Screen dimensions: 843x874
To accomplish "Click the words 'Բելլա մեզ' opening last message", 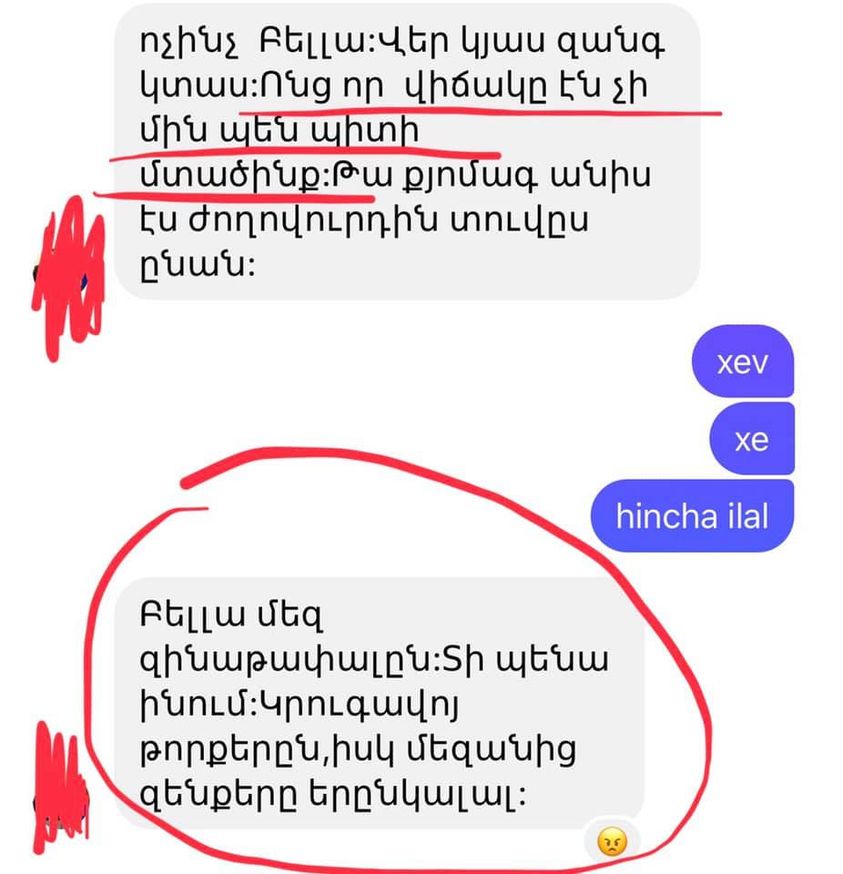I will click(x=231, y=615).
